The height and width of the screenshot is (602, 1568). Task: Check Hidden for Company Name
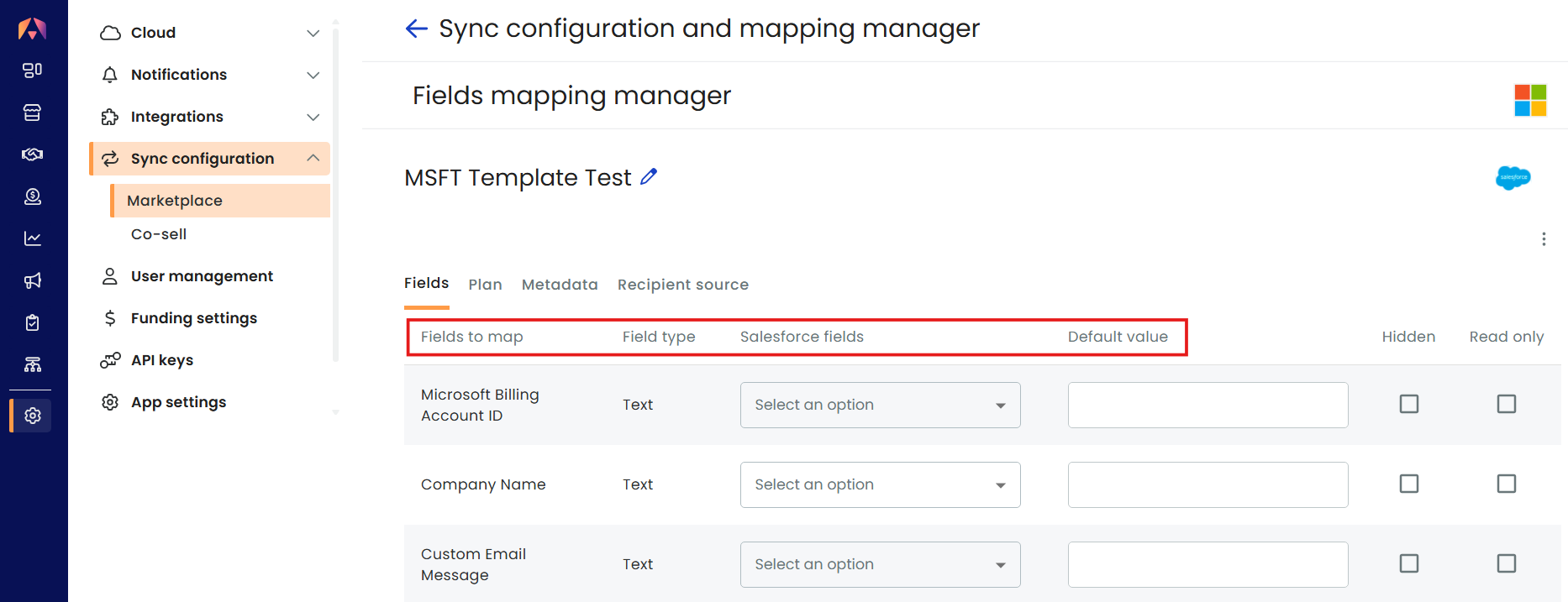(x=1409, y=484)
